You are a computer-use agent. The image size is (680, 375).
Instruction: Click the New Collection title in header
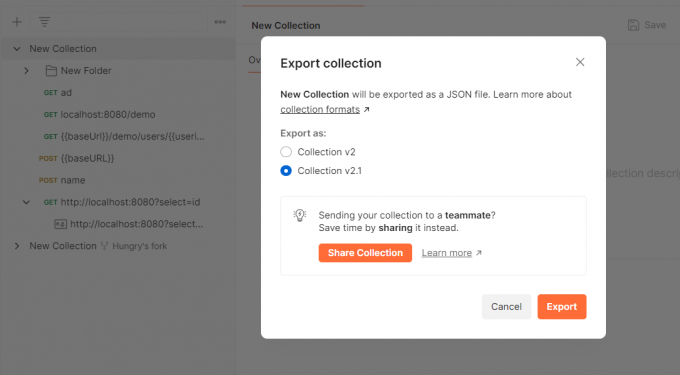[x=286, y=26]
